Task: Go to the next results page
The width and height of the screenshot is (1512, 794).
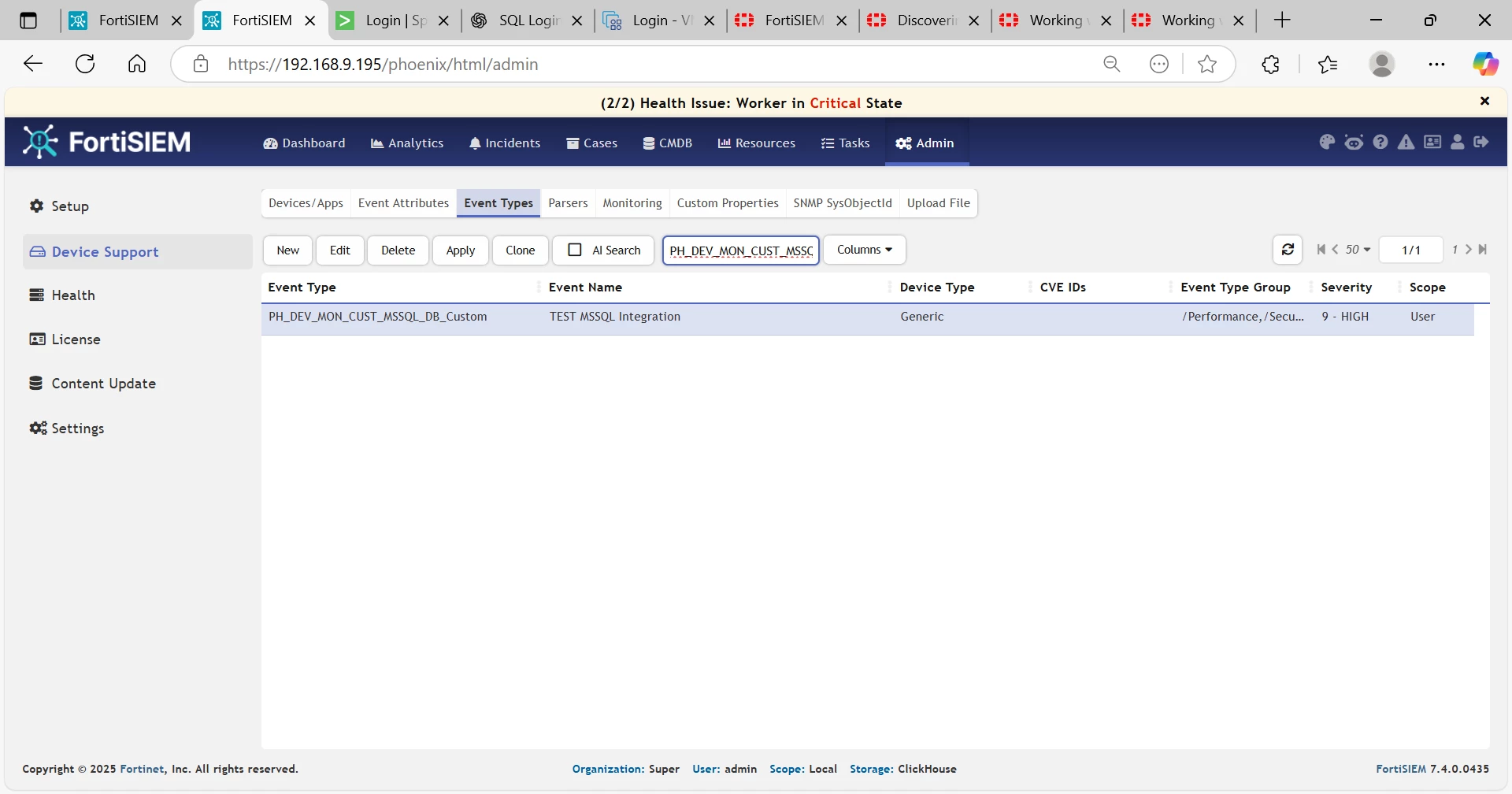Action: (1469, 250)
